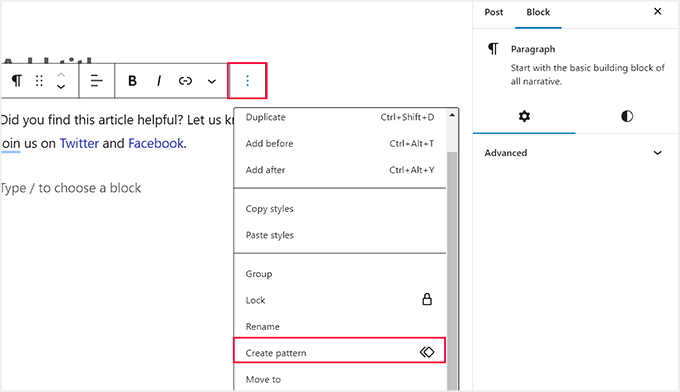The image size is (680, 392).
Task: Click the three-dot block options button
Action: point(247,81)
